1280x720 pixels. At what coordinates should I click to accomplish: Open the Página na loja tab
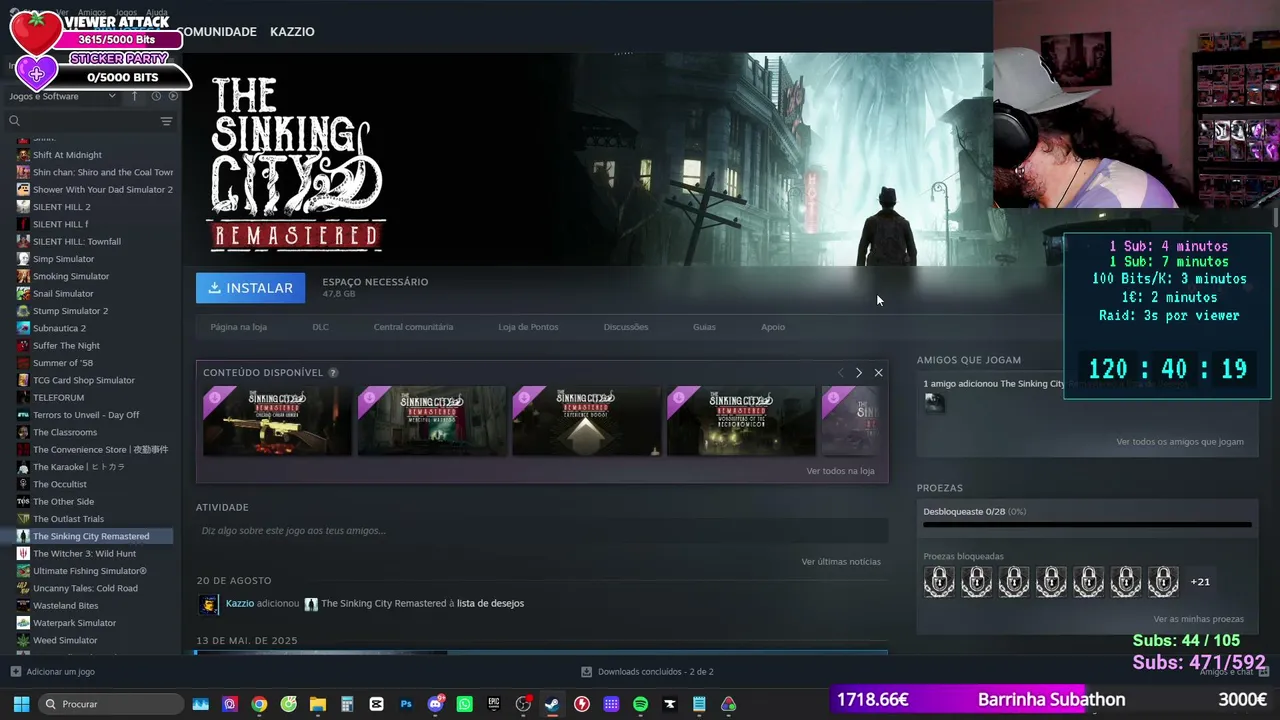click(238, 327)
